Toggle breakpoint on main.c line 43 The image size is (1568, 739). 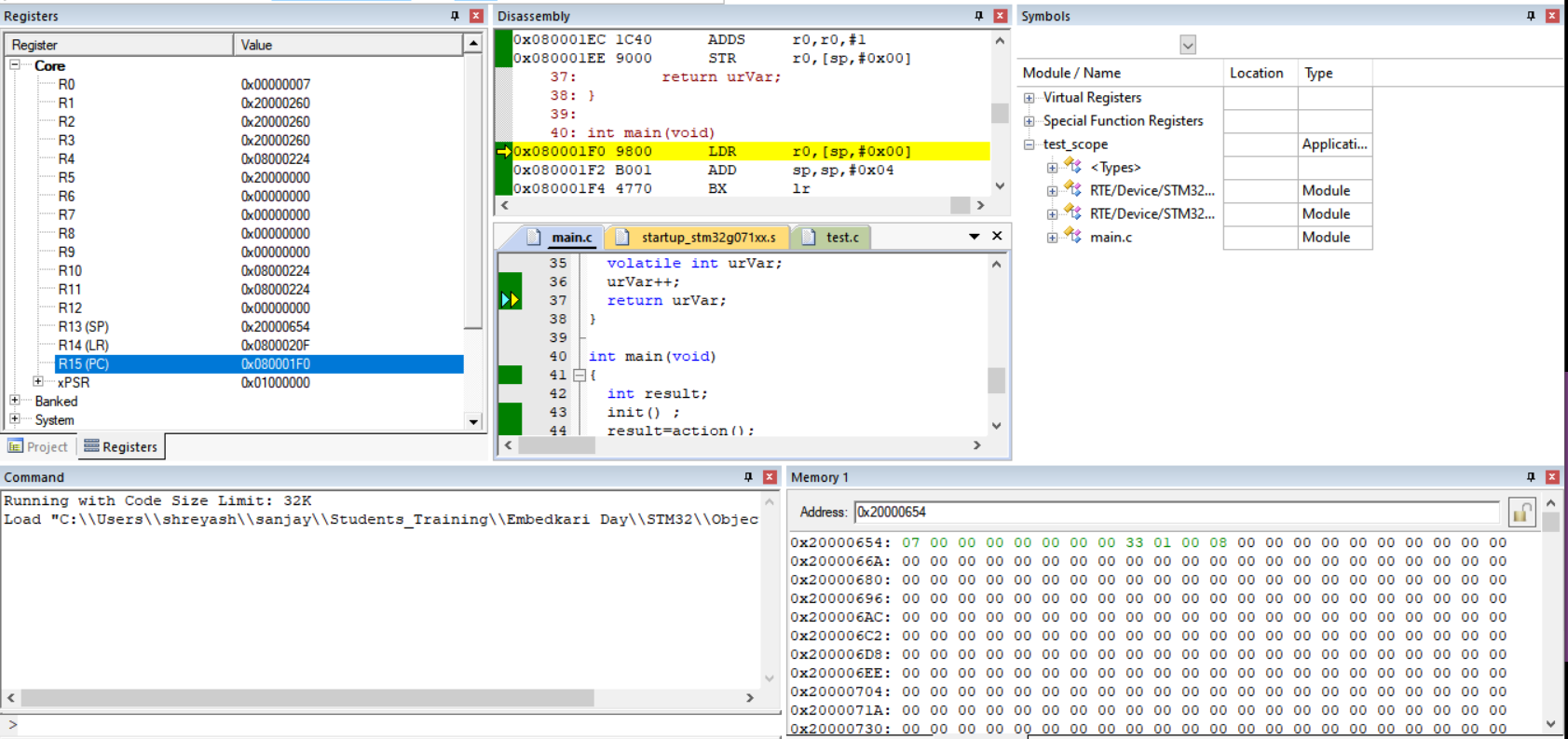pos(510,412)
